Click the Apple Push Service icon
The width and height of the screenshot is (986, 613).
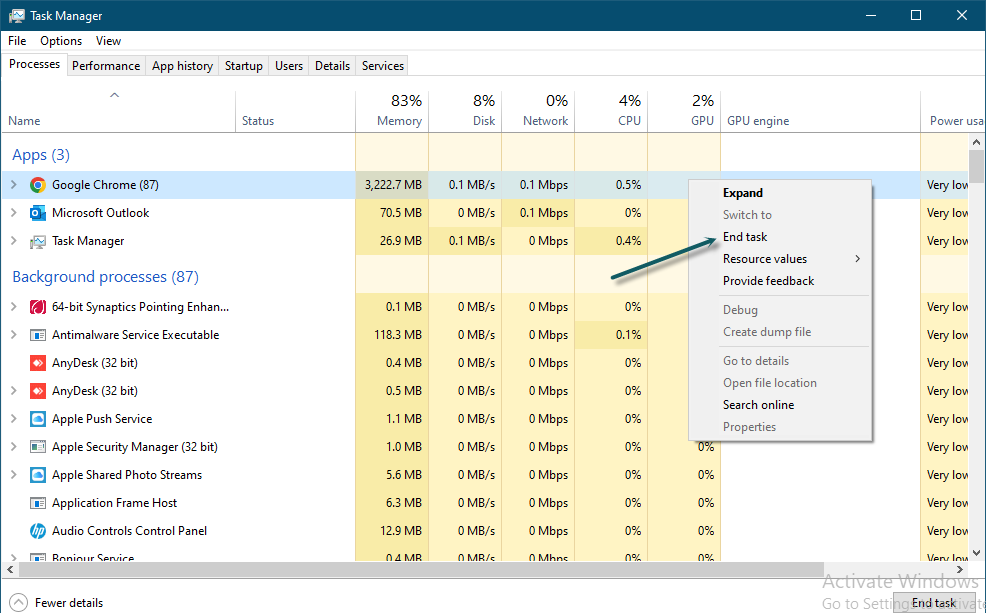(38, 419)
